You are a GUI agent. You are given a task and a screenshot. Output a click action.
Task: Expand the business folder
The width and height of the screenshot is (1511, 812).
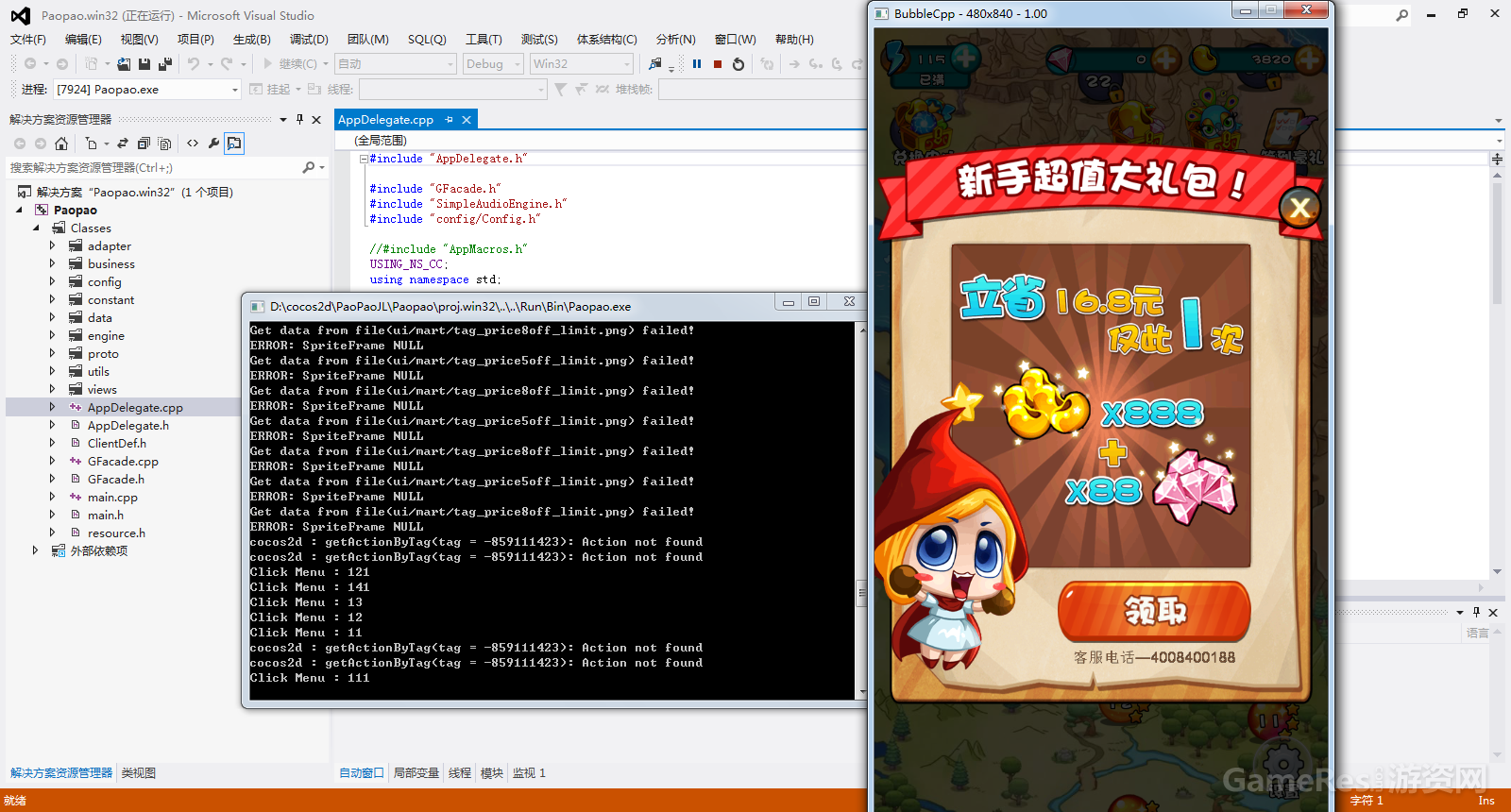point(53,264)
